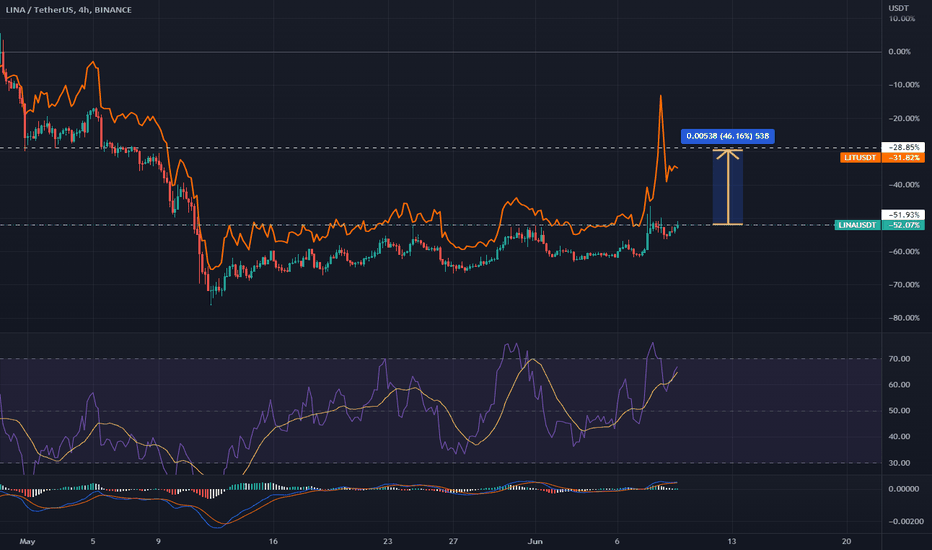Click the RSI 70.00 scale label
932x550 pixels.
pos(899,359)
